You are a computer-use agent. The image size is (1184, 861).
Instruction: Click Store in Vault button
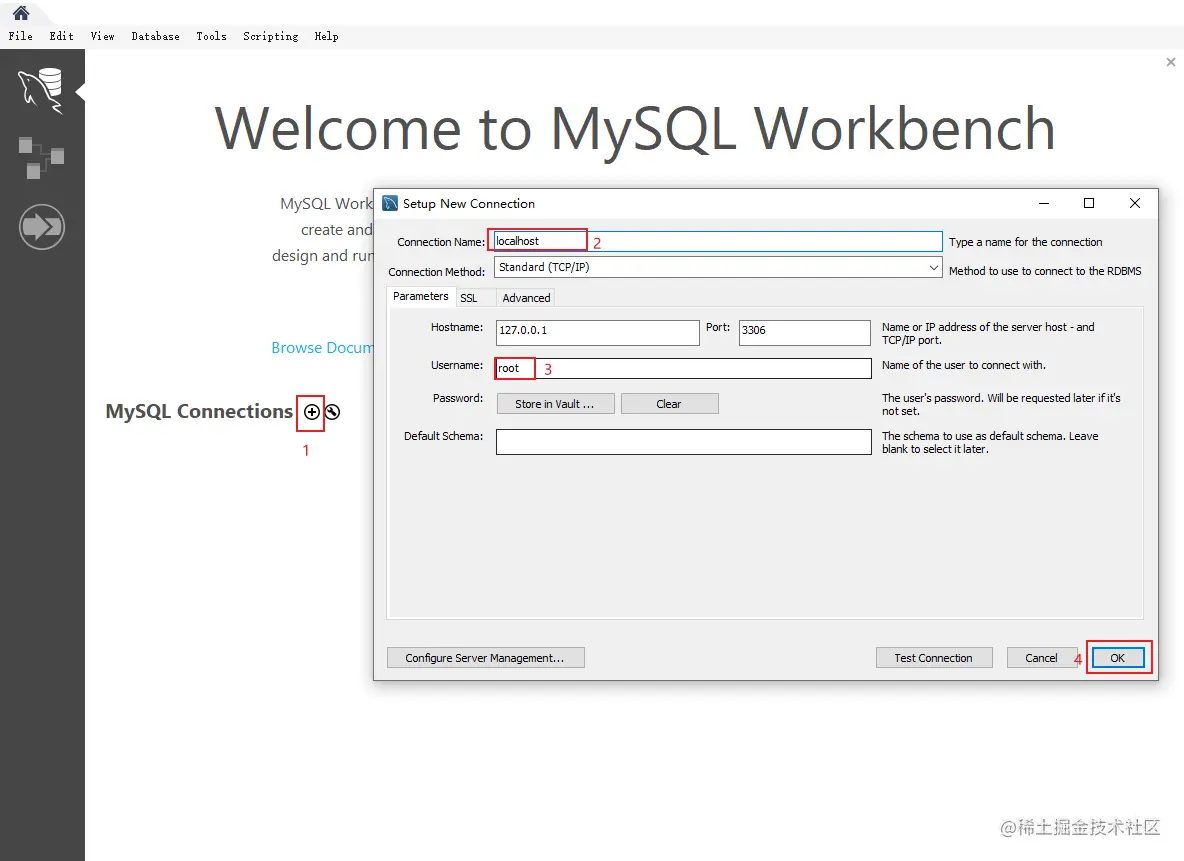[x=555, y=404]
